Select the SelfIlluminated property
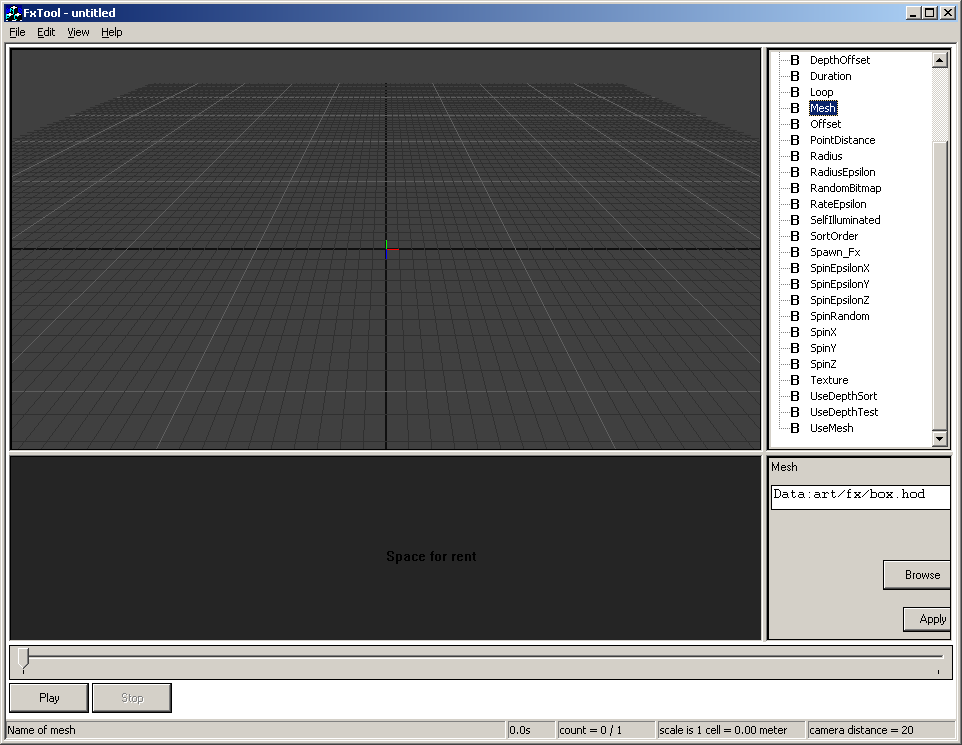 845,220
